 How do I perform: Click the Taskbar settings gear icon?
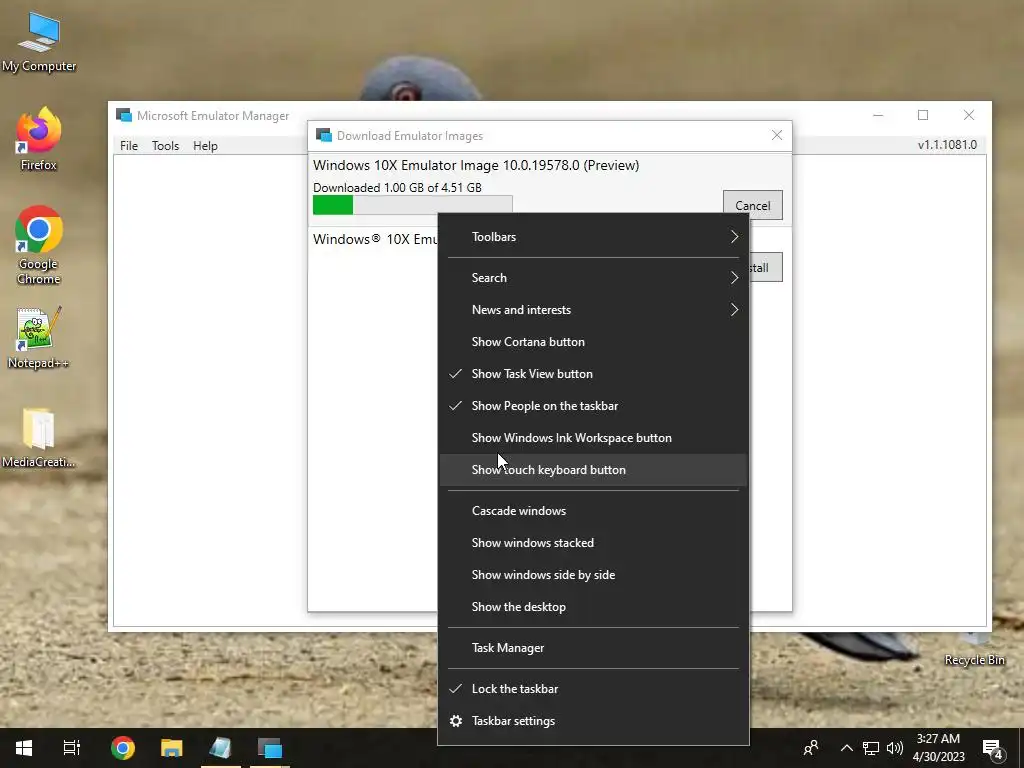(456, 720)
